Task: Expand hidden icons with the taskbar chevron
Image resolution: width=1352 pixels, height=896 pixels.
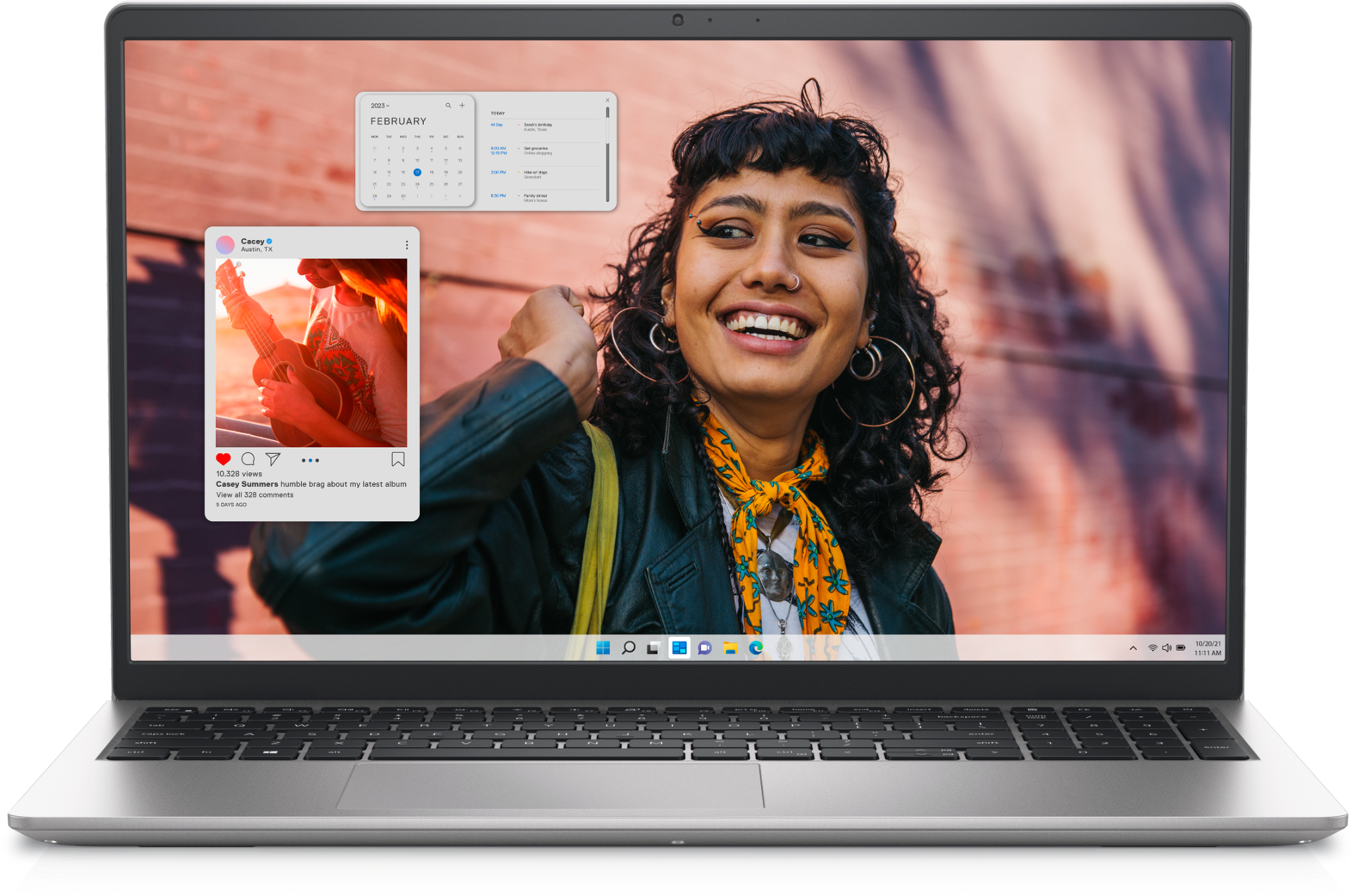Action: click(x=1133, y=649)
